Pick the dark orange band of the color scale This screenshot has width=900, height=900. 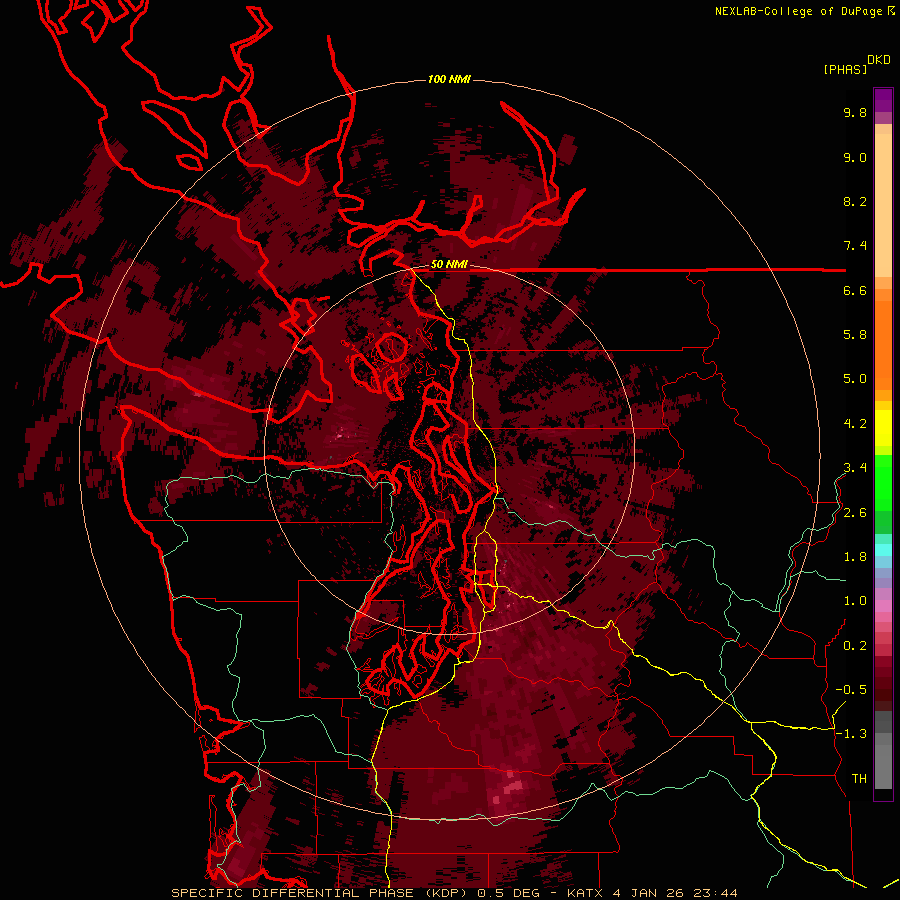[883, 346]
